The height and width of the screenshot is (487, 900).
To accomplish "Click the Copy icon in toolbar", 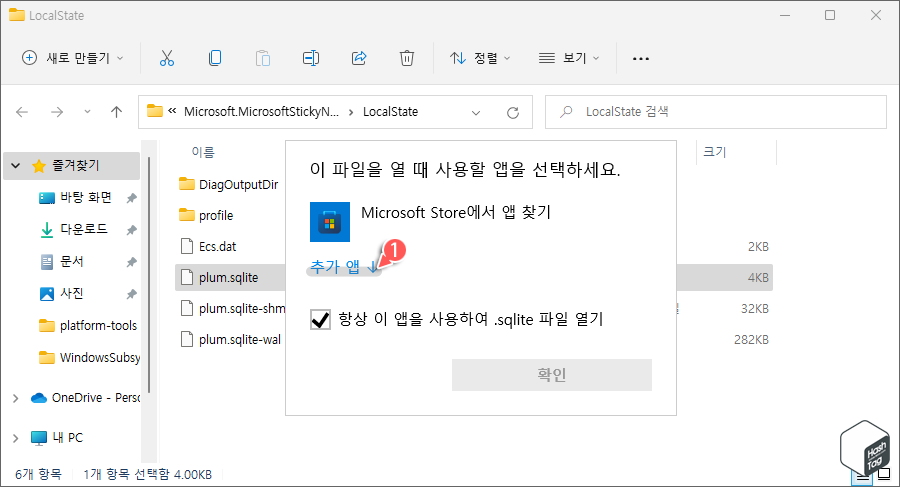I will [215, 58].
